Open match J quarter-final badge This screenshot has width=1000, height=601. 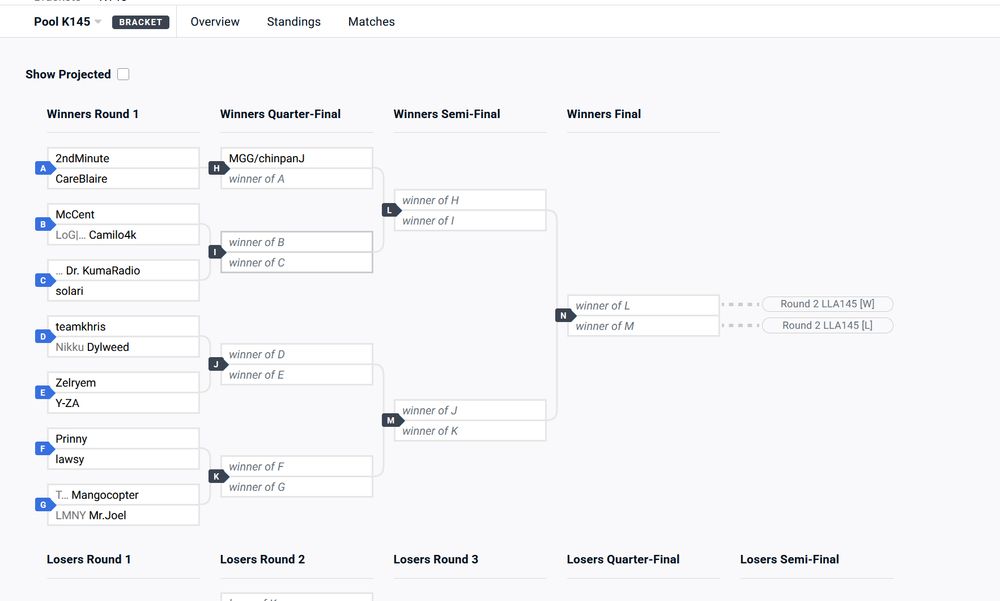pyautogui.click(x=216, y=364)
